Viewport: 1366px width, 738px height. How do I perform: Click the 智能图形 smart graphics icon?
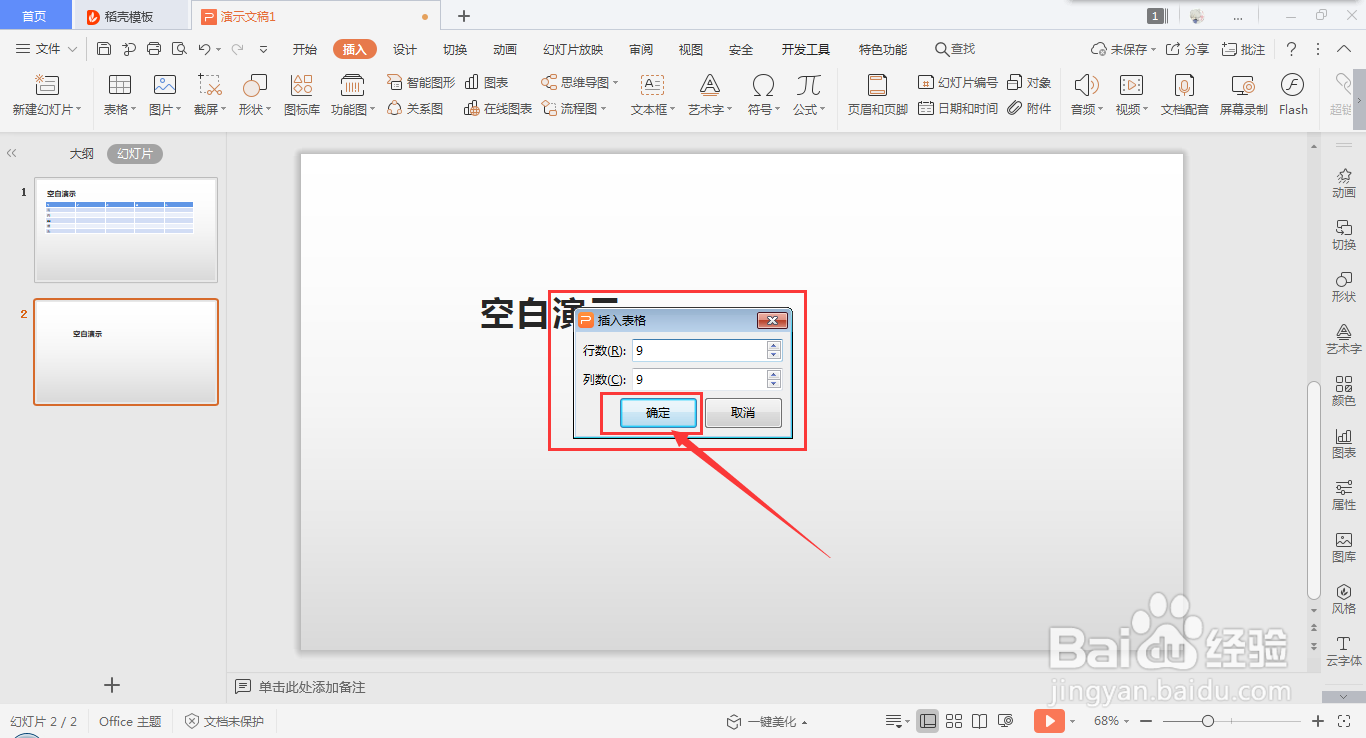[420, 82]
